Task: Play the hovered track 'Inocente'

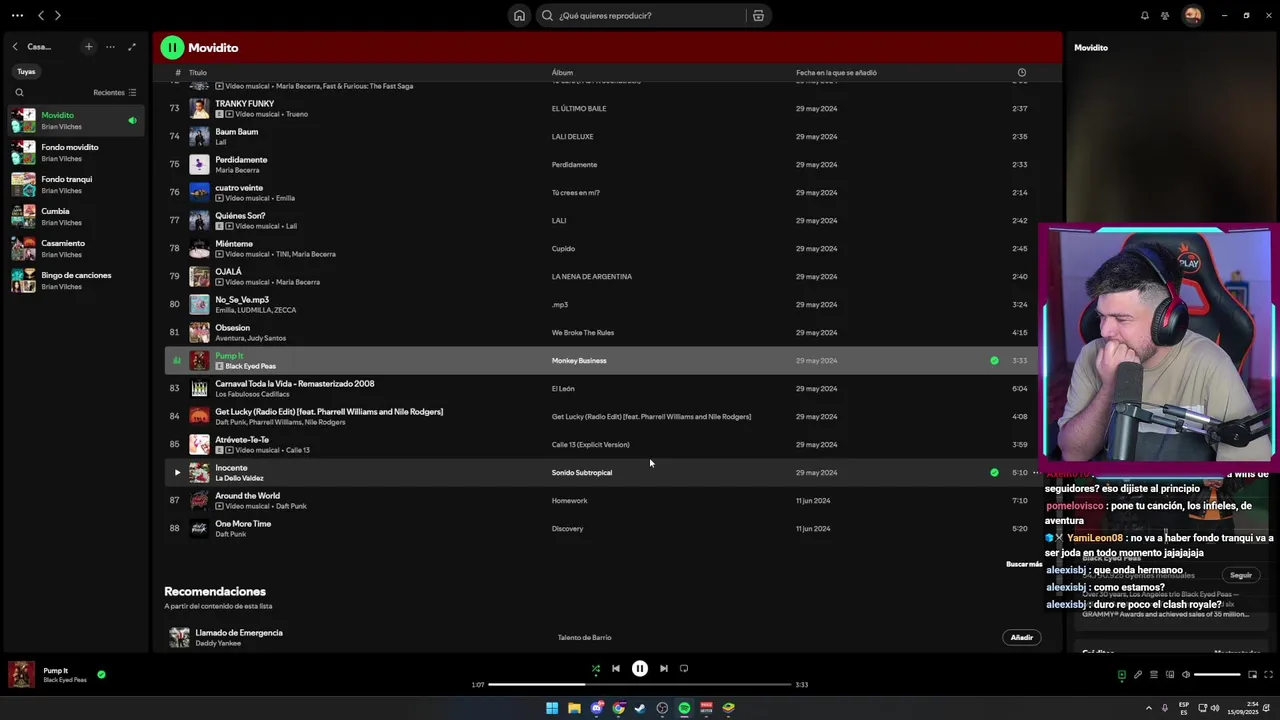Action: pos(177,472)
